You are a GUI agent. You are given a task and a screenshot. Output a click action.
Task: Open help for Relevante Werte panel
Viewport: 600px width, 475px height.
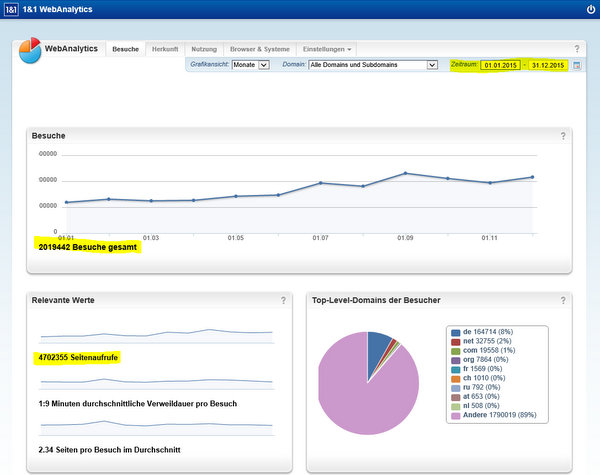(283, 300)
